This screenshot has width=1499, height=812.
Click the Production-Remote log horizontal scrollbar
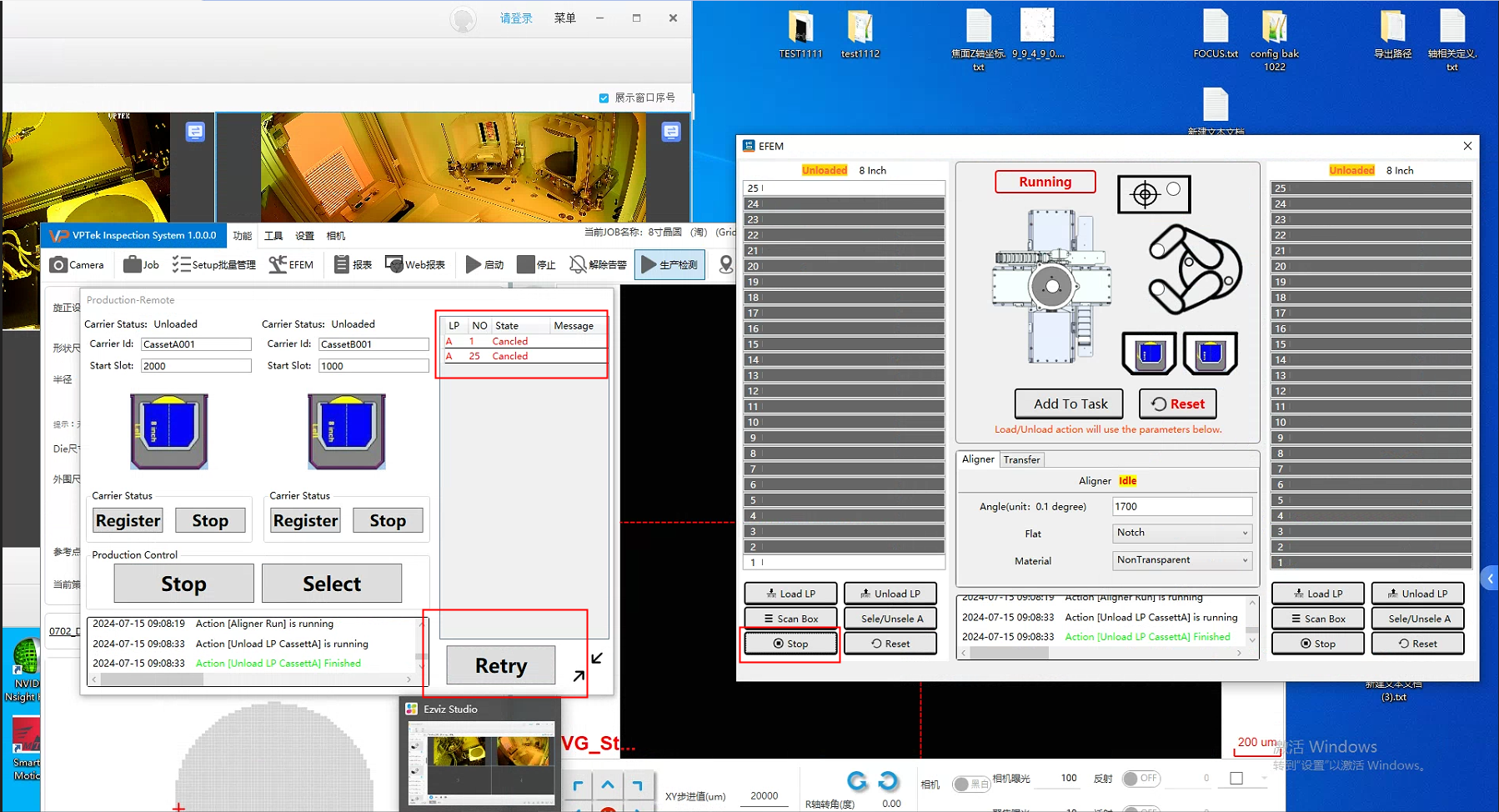[x=253, y=679]
